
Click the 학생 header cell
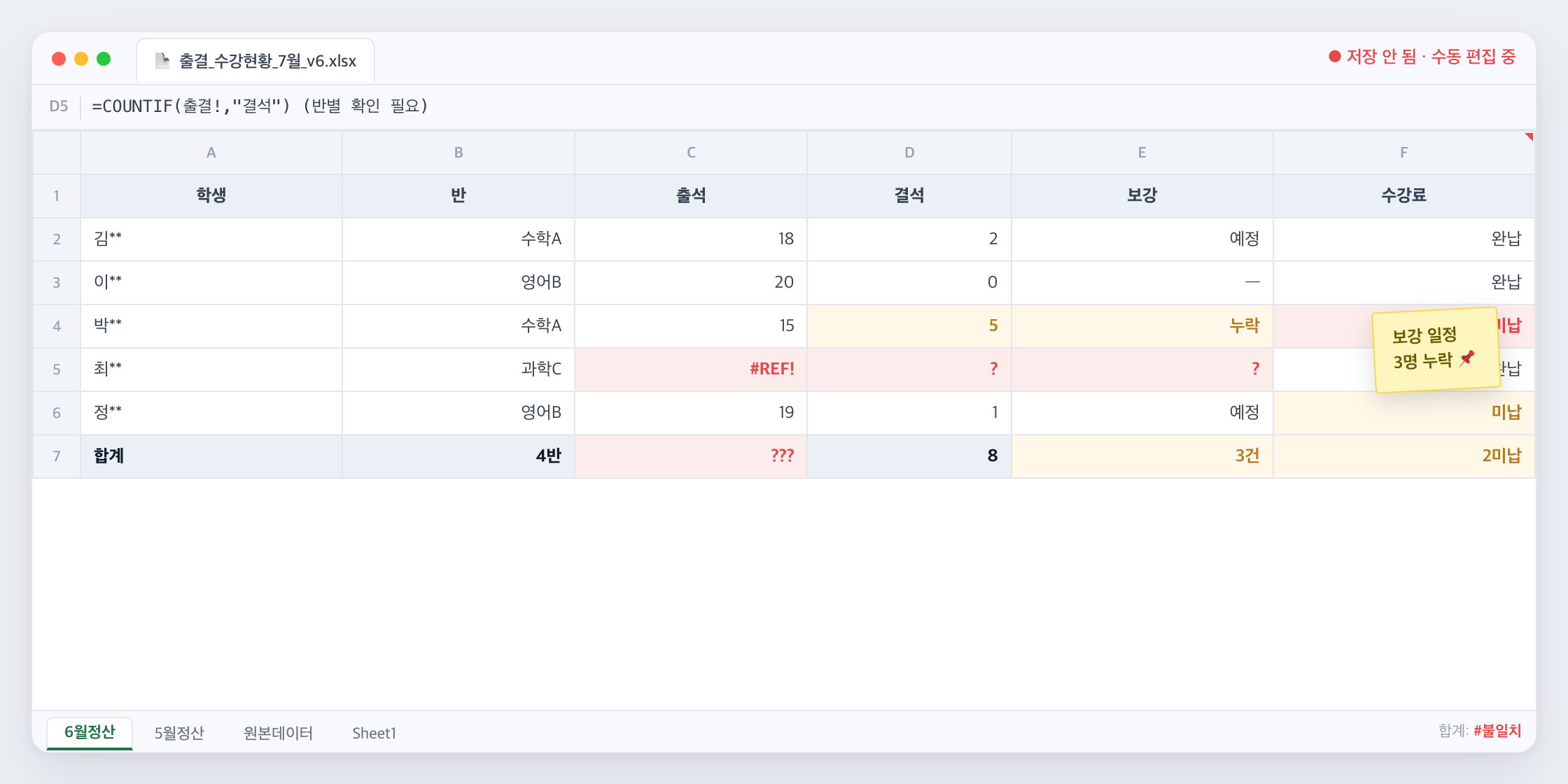[211, 196]
